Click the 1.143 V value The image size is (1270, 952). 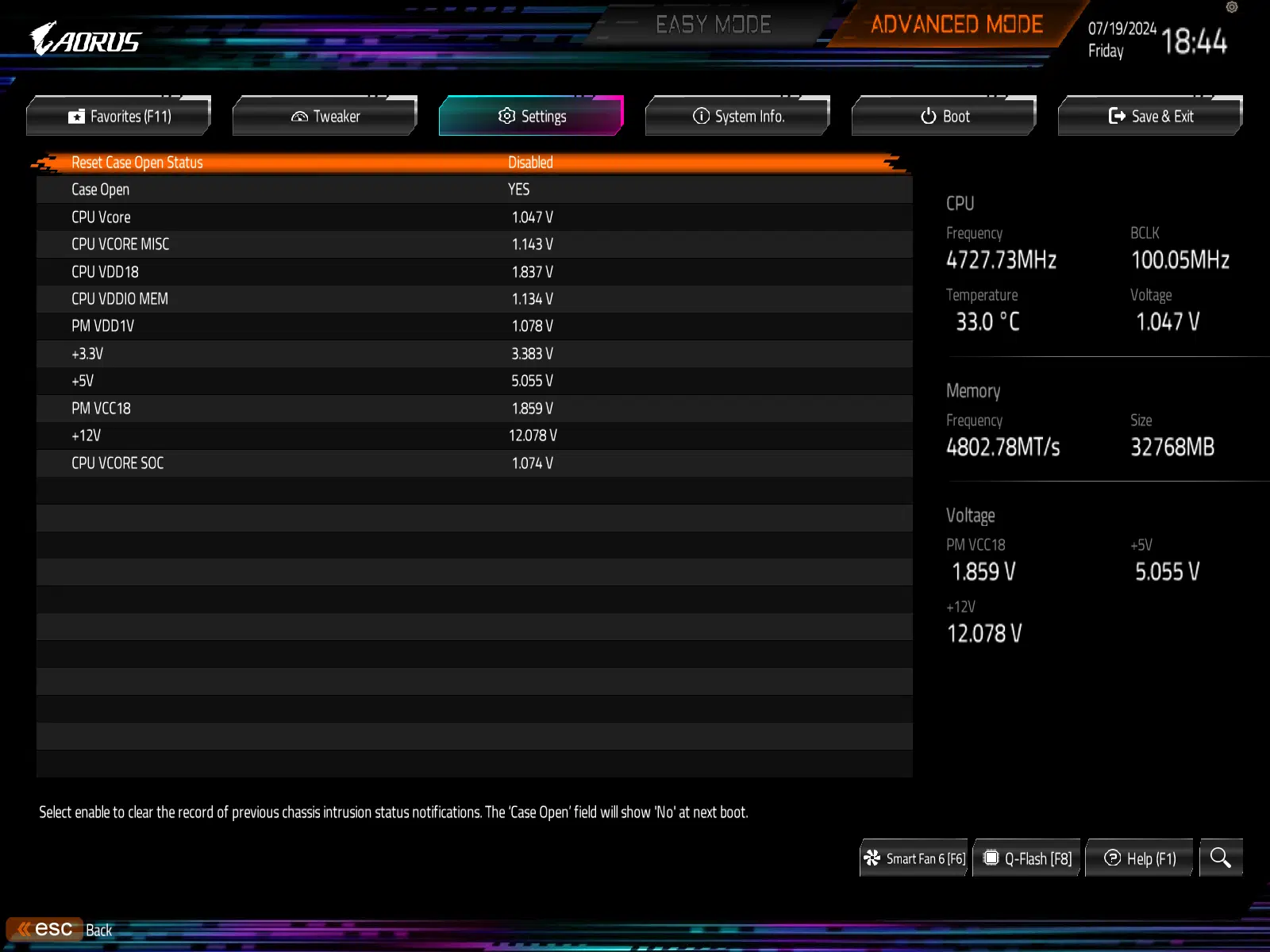[x=532, y=244]
